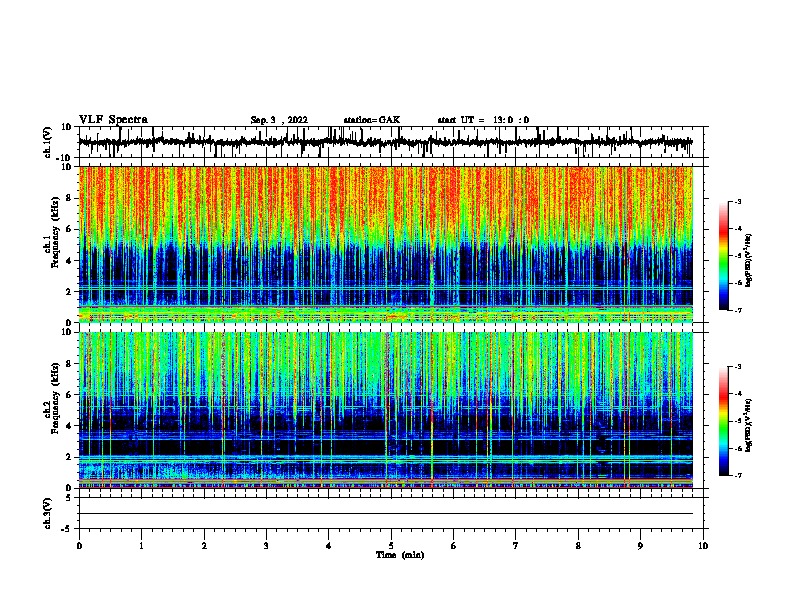The height and width of the screenshot is (612, 792).
Task: Click the "-5" tick on ch.3(V) axis
Action: 68,529
